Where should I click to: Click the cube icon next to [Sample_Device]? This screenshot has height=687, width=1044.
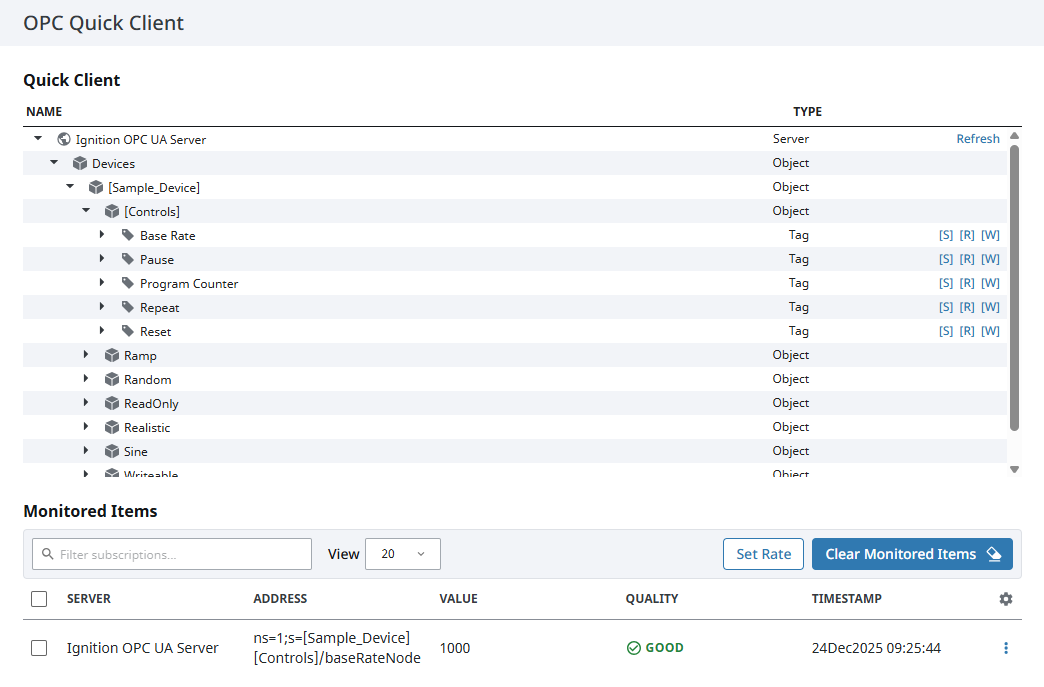96,188
